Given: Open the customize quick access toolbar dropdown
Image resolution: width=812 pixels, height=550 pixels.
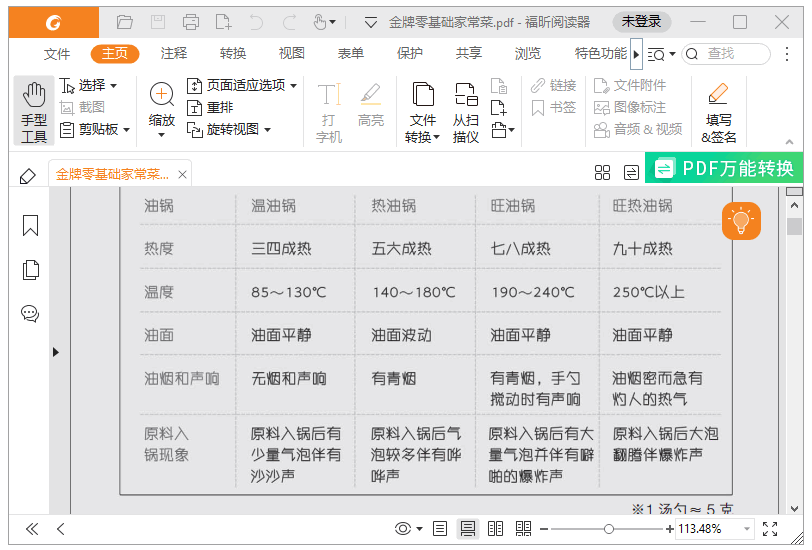Looking at the screenshot, I should (371, 22).
